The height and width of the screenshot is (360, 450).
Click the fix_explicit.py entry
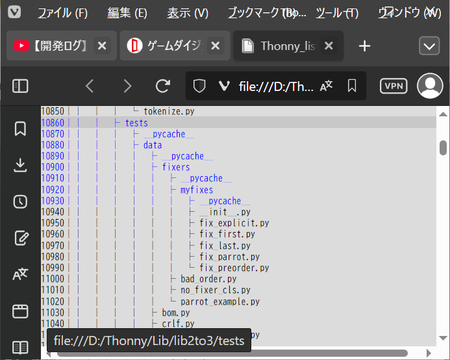point(234,223)
